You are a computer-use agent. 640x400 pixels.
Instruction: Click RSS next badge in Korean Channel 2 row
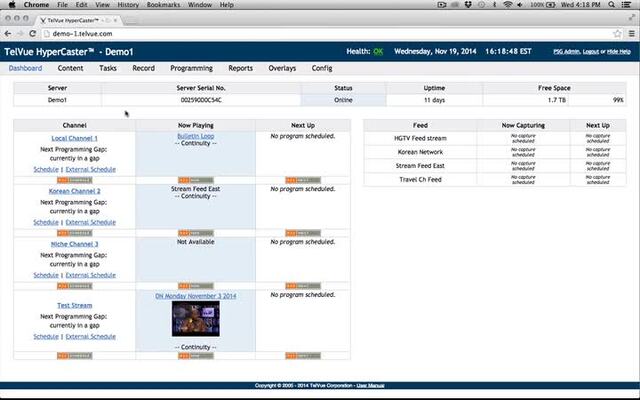[x=303, y=233]
